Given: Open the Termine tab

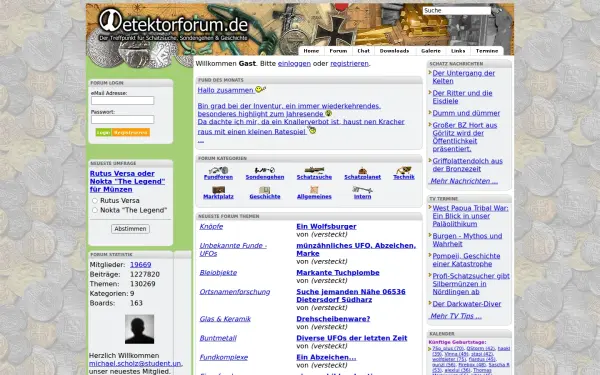Looking at the screenshot, I should tap(487, 51).
